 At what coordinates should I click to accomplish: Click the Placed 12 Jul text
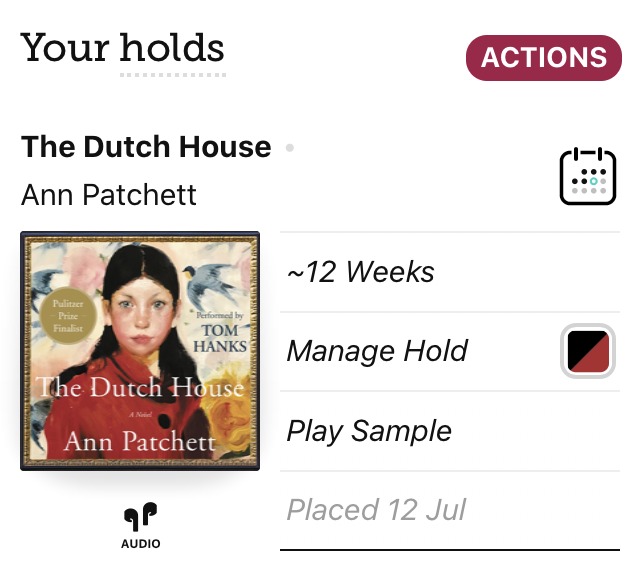pyautogui.click(x=376, y=510)
